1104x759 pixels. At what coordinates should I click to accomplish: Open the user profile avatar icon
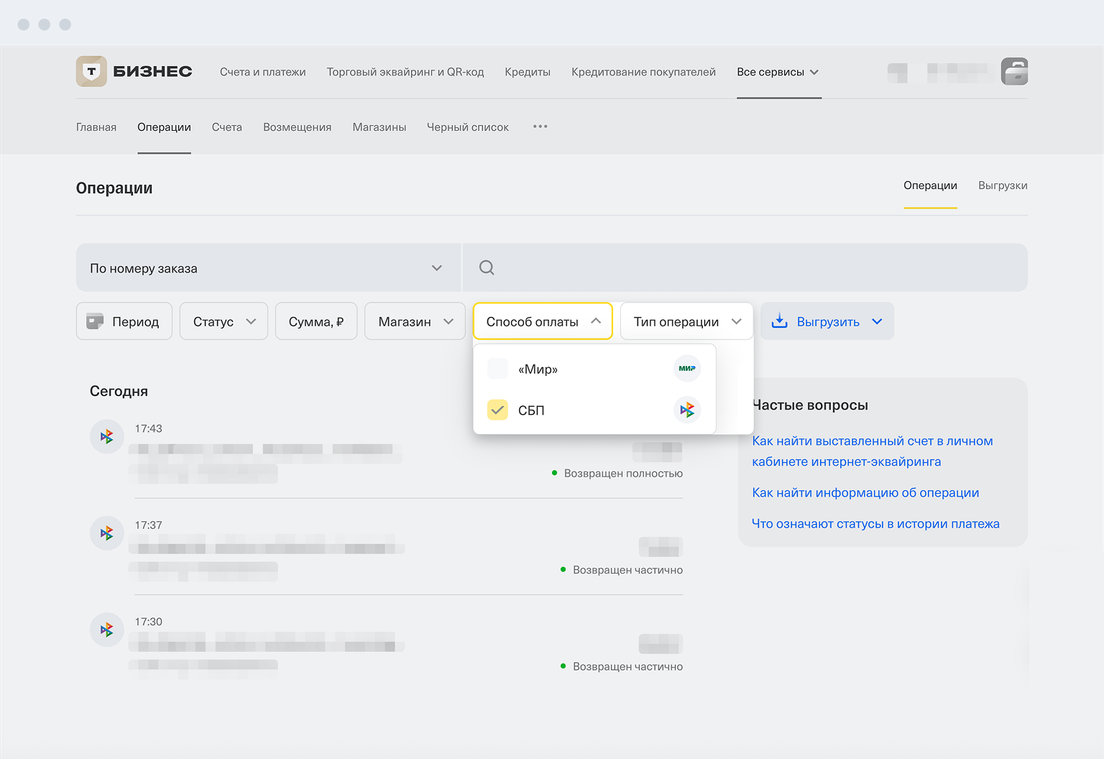tap(1014, 72)
